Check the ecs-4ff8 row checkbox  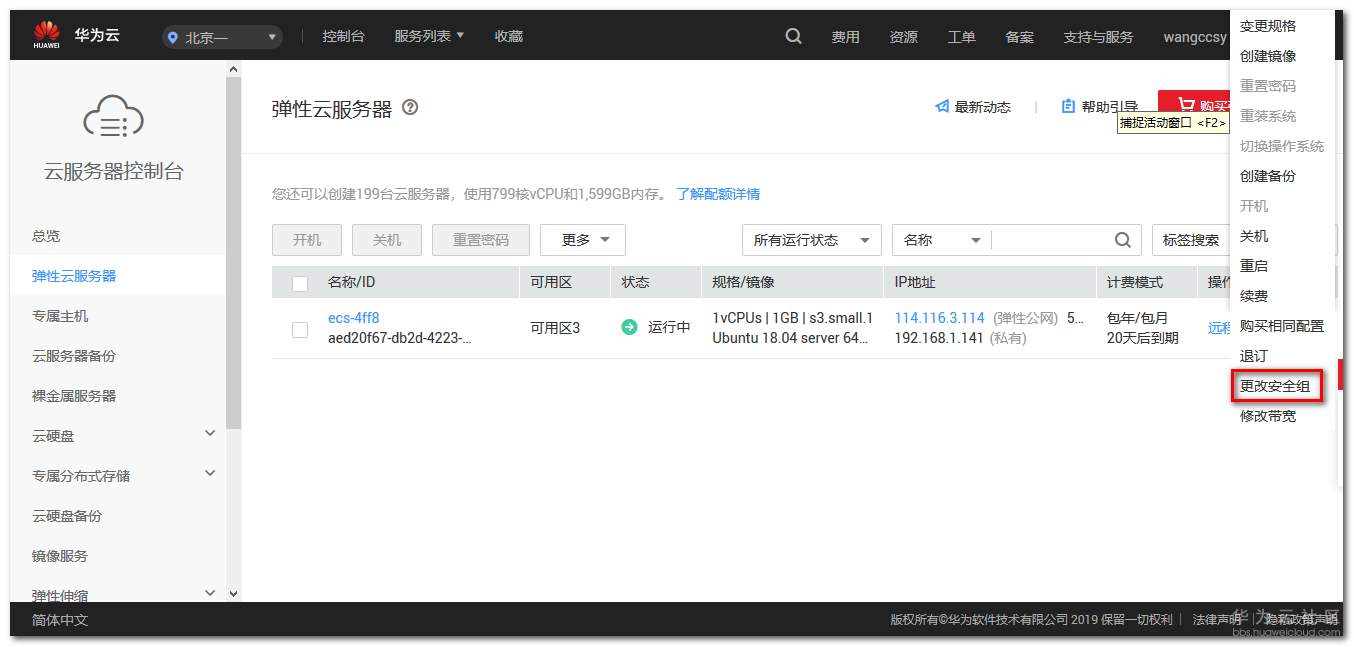click(x=300, y=329)
